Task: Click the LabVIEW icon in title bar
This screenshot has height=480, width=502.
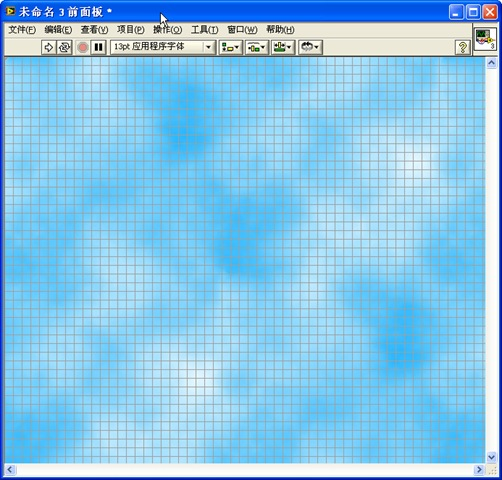Action: pos(10,12)
